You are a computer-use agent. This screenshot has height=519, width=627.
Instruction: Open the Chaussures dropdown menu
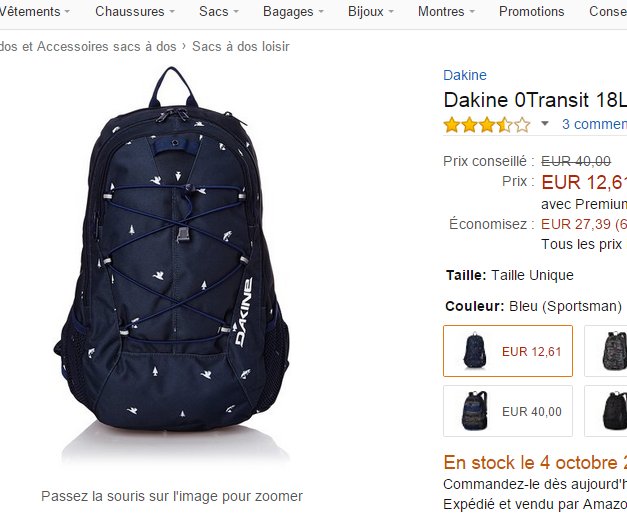(135, 12)
